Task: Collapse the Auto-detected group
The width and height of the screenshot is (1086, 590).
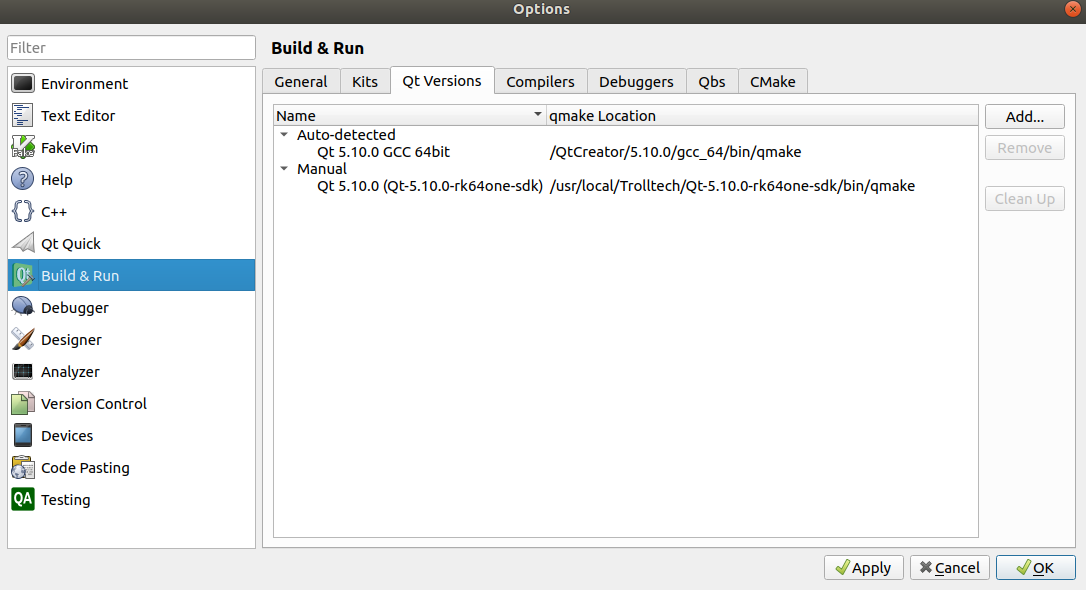Action: [x=284, y=134]
